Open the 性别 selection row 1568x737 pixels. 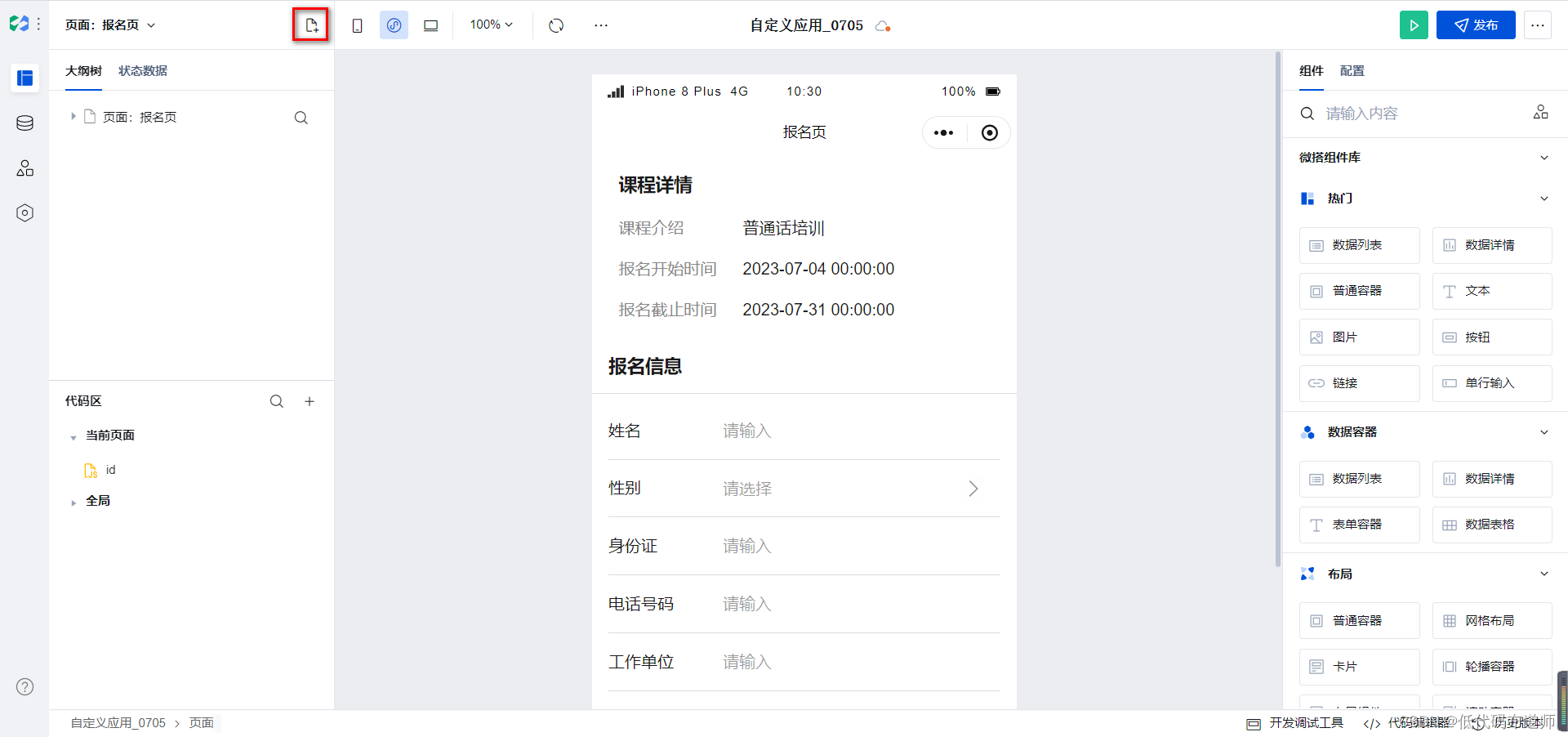click(804, 489)
